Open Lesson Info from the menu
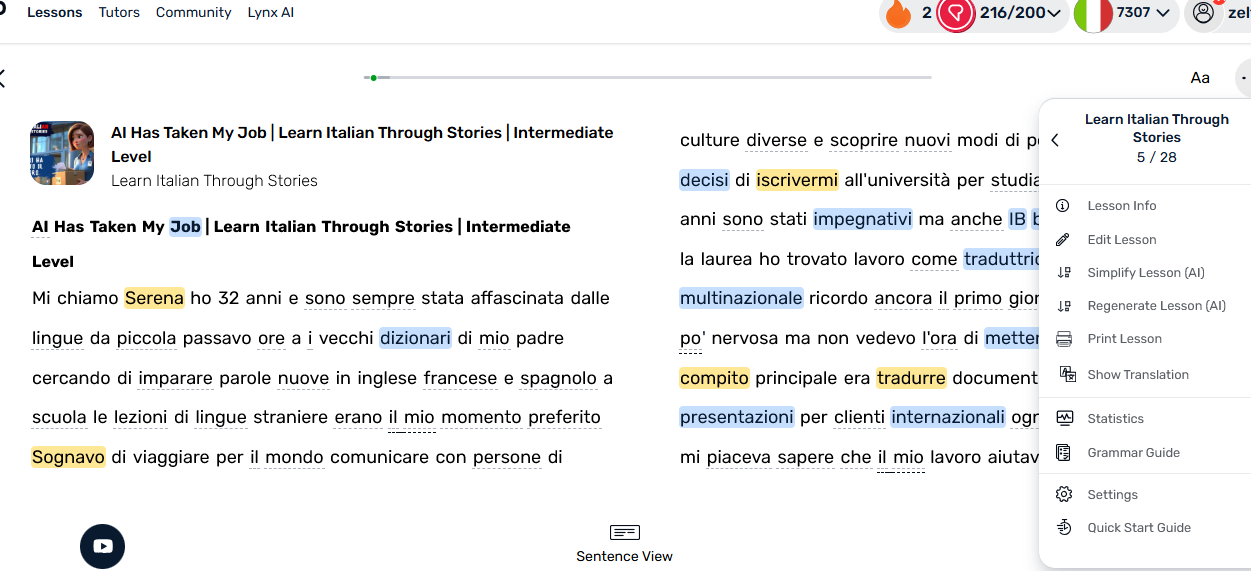1251x571 pixels. [x=1121, y=206]
